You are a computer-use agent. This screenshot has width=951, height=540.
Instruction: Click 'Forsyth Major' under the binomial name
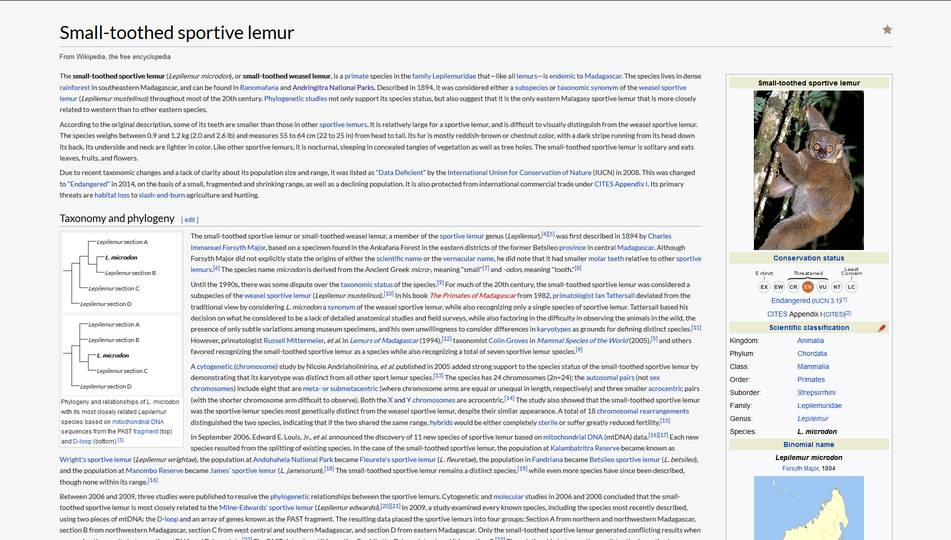click(x=801, y=468)
